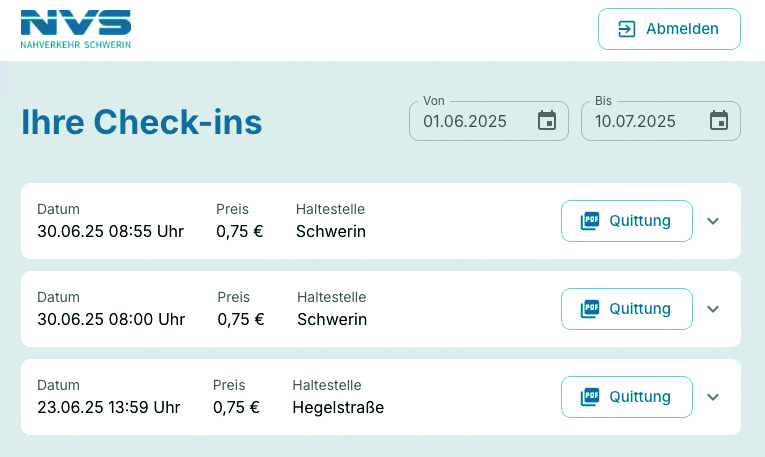Click the PDF icon for the 08:55 check-in
The width and height of the screenshot is (765, 457).
point(591,221)
